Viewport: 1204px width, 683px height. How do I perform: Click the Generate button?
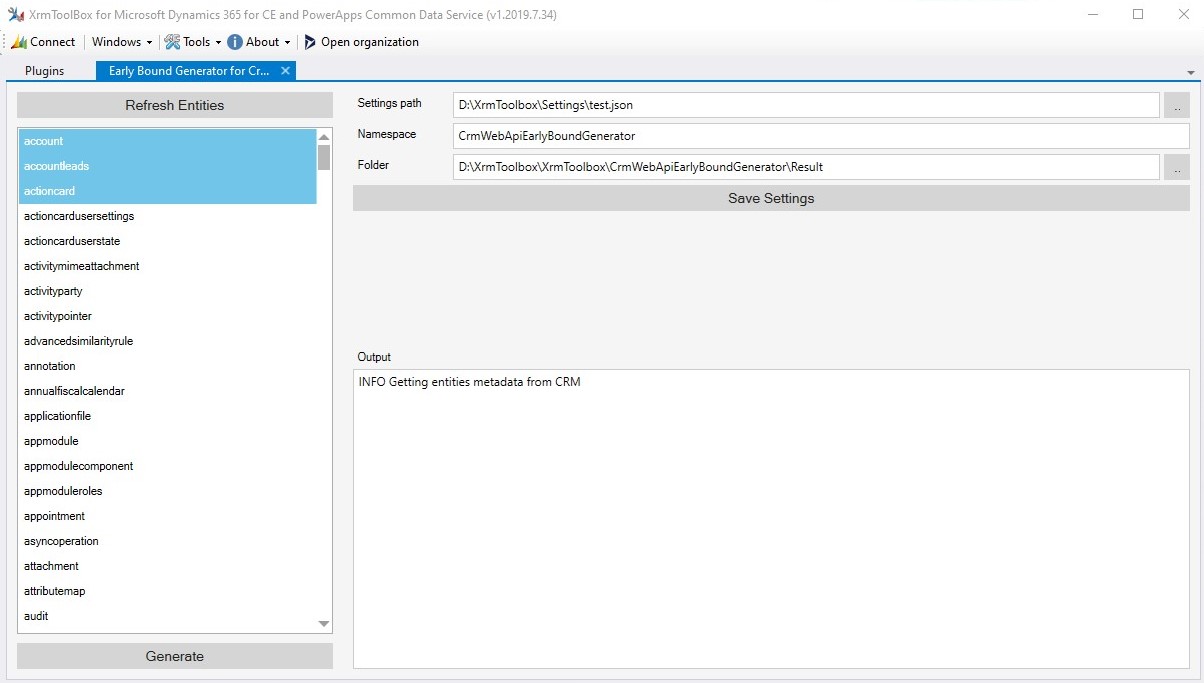pyautogui.click(x=175, y=656)
